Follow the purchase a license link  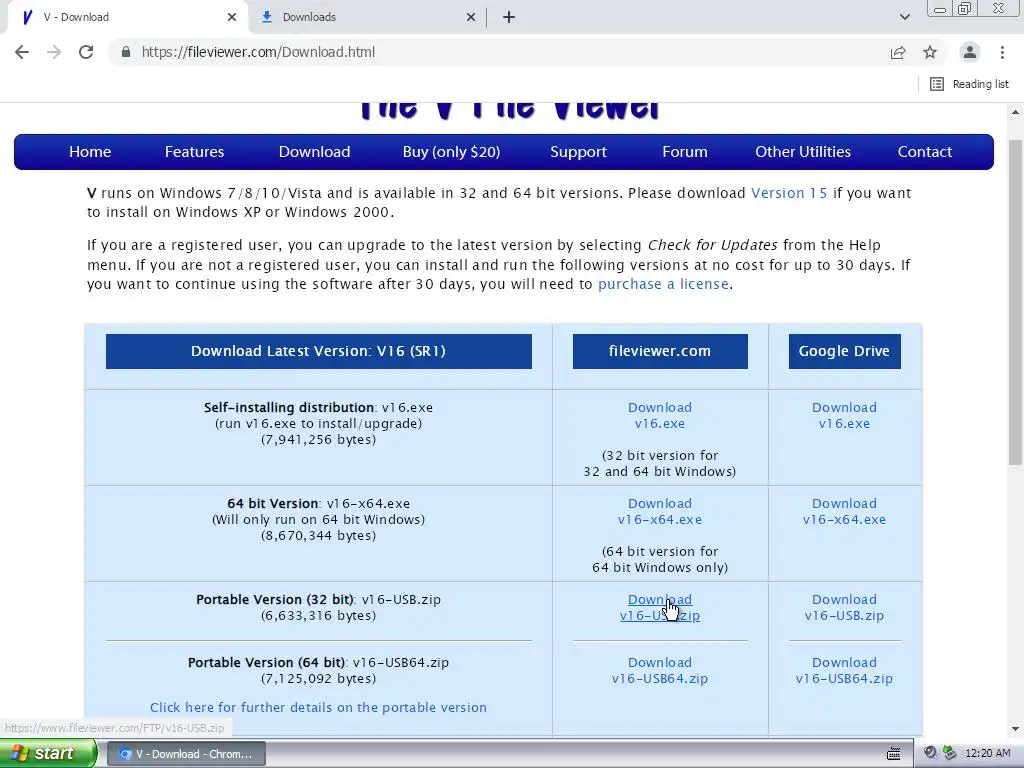[x=663, y=284]
